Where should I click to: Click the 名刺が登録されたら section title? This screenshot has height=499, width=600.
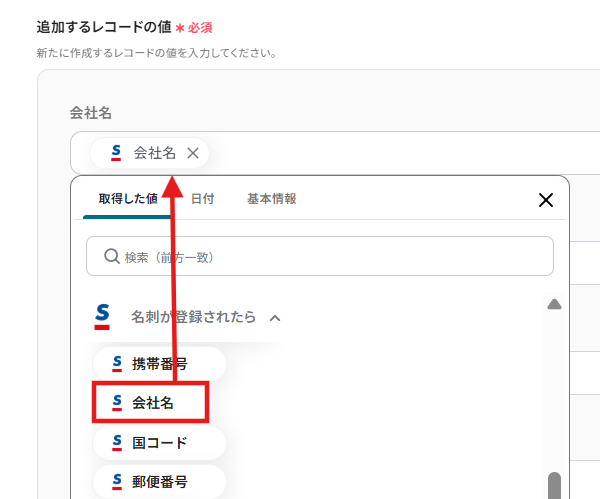click(193, 317)
